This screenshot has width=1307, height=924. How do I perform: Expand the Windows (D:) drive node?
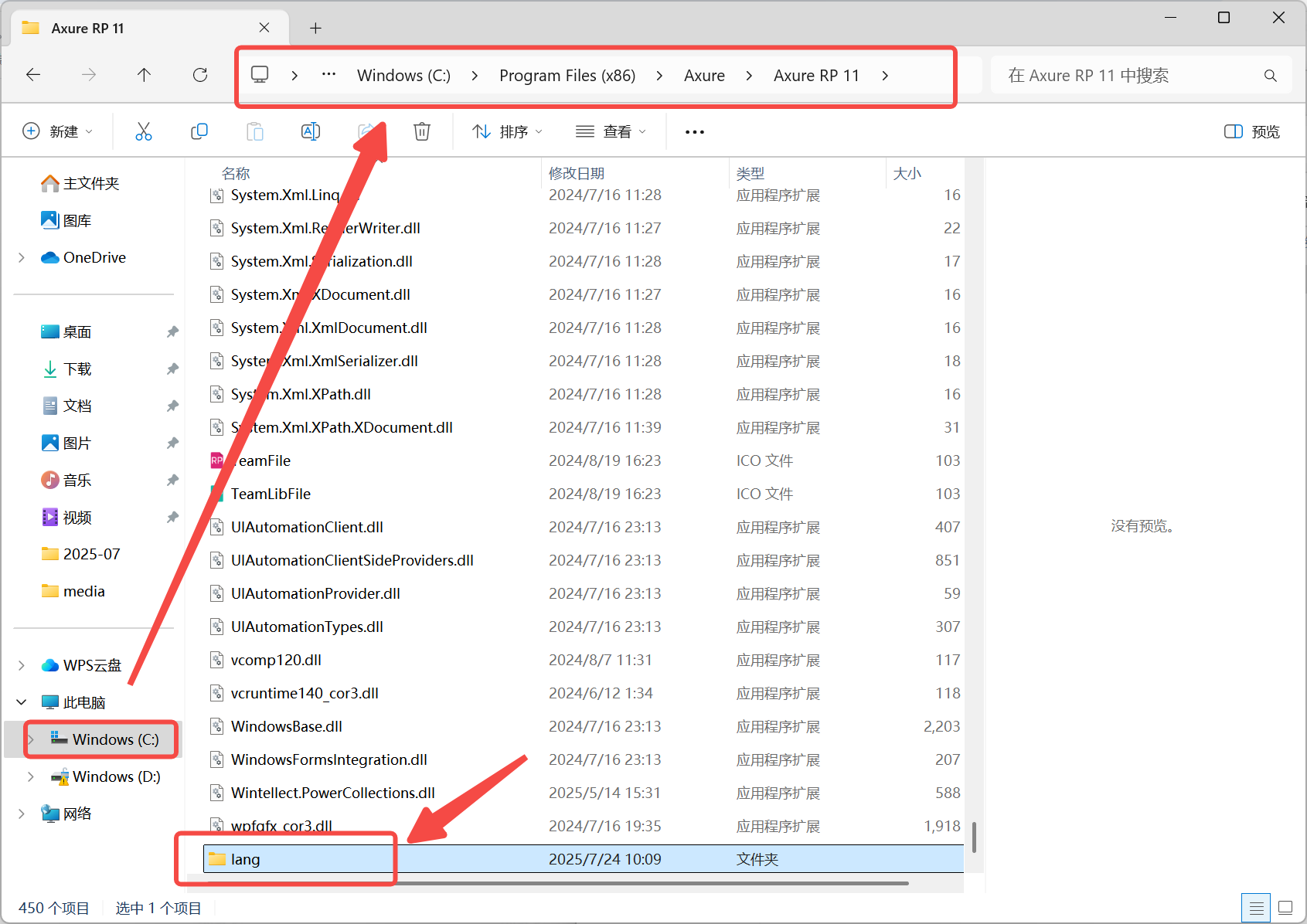tap(31, 776)
